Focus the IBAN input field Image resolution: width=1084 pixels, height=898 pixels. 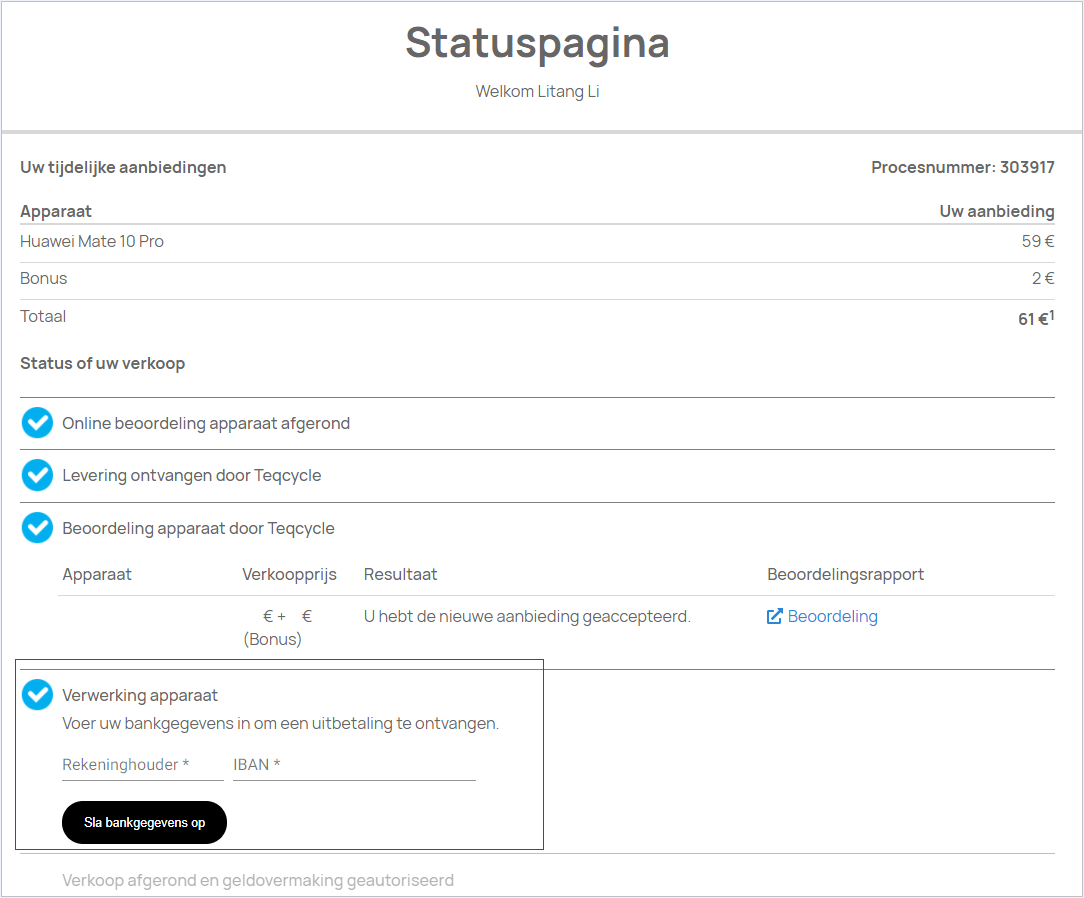(354, 765)
